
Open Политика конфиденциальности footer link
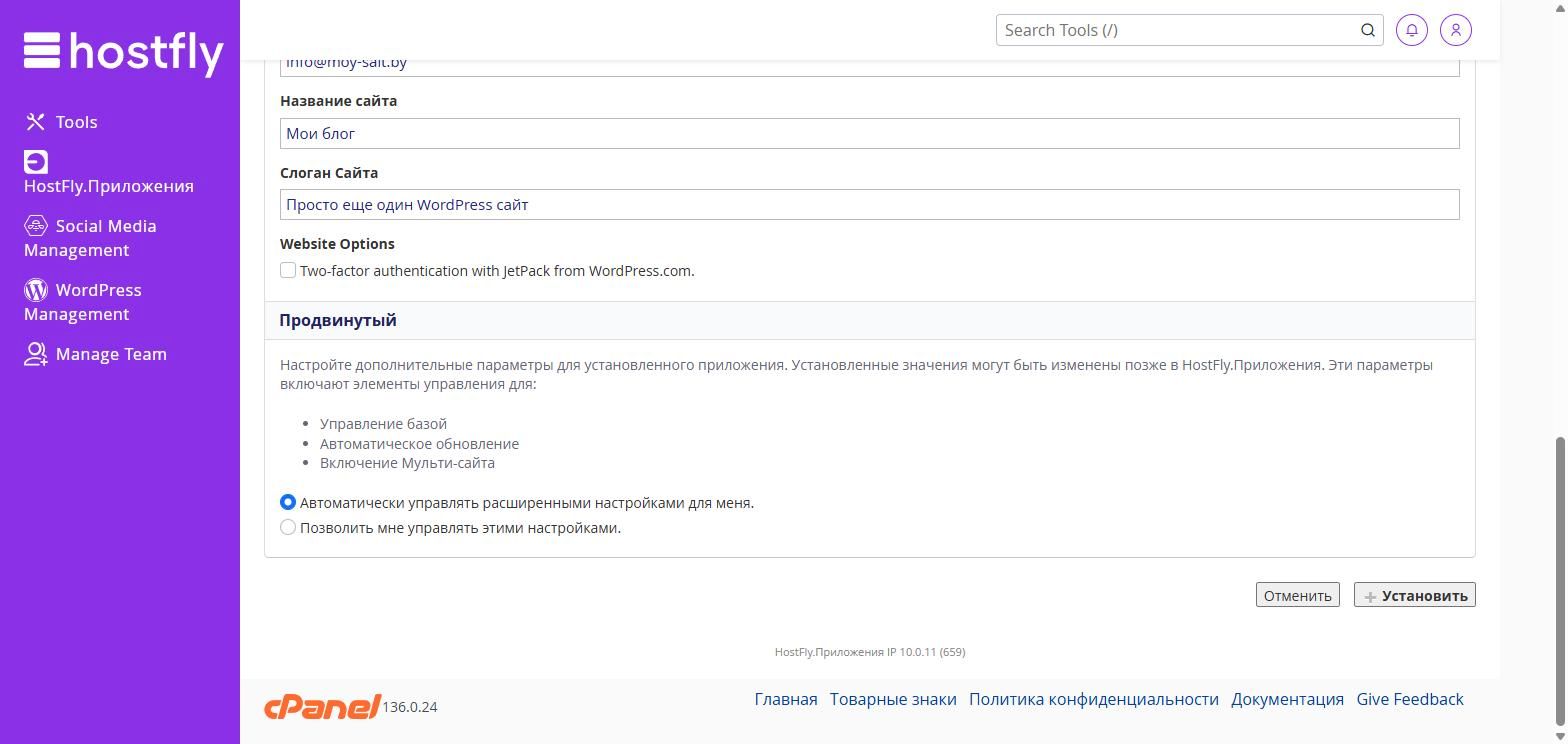(x=1094, y=699)
